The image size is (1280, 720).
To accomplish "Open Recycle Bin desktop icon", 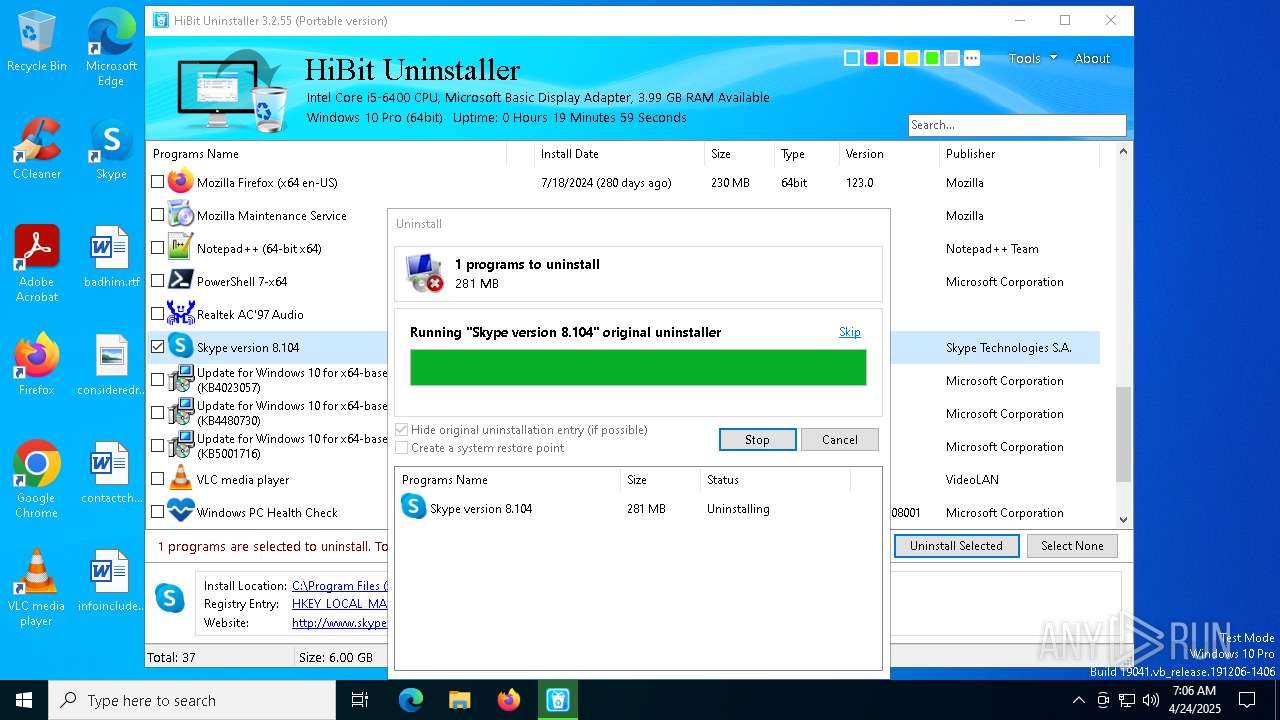I will [37, 43].
